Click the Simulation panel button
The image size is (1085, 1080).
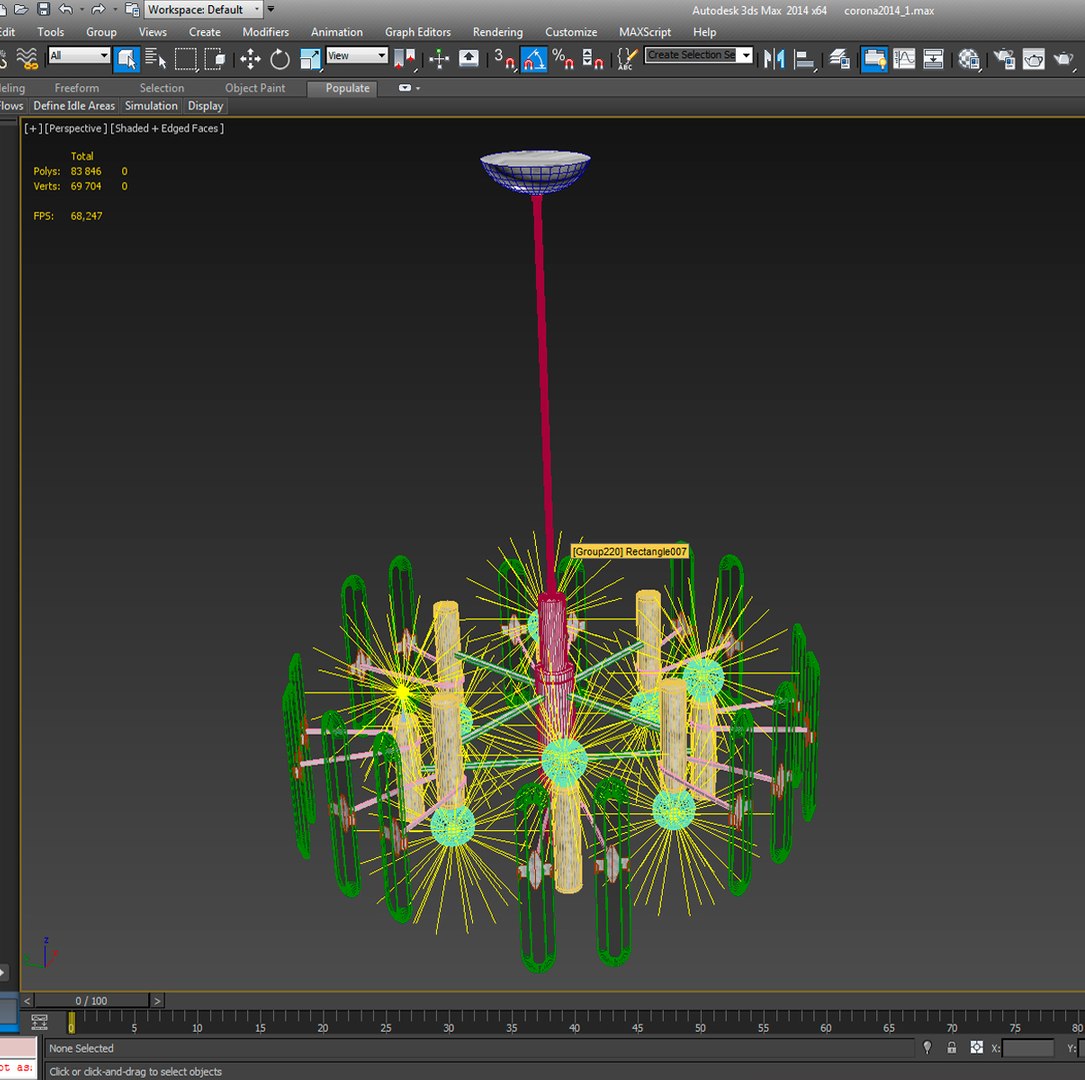coord(151,106)
